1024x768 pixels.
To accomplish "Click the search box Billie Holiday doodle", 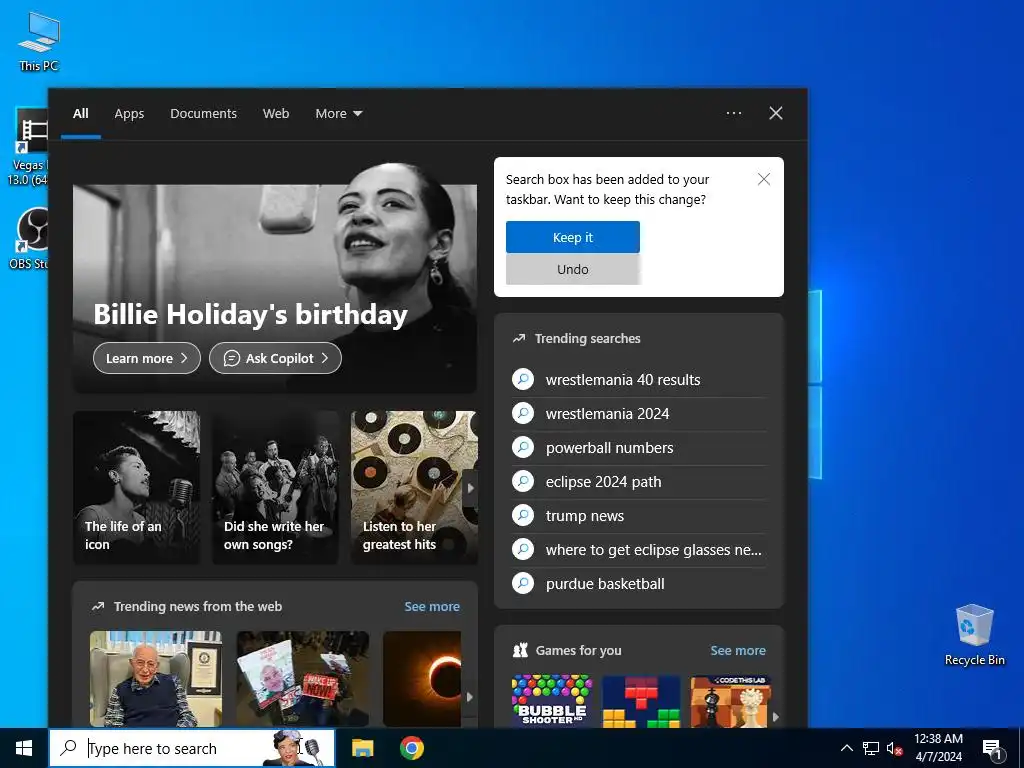I will 295,748.
